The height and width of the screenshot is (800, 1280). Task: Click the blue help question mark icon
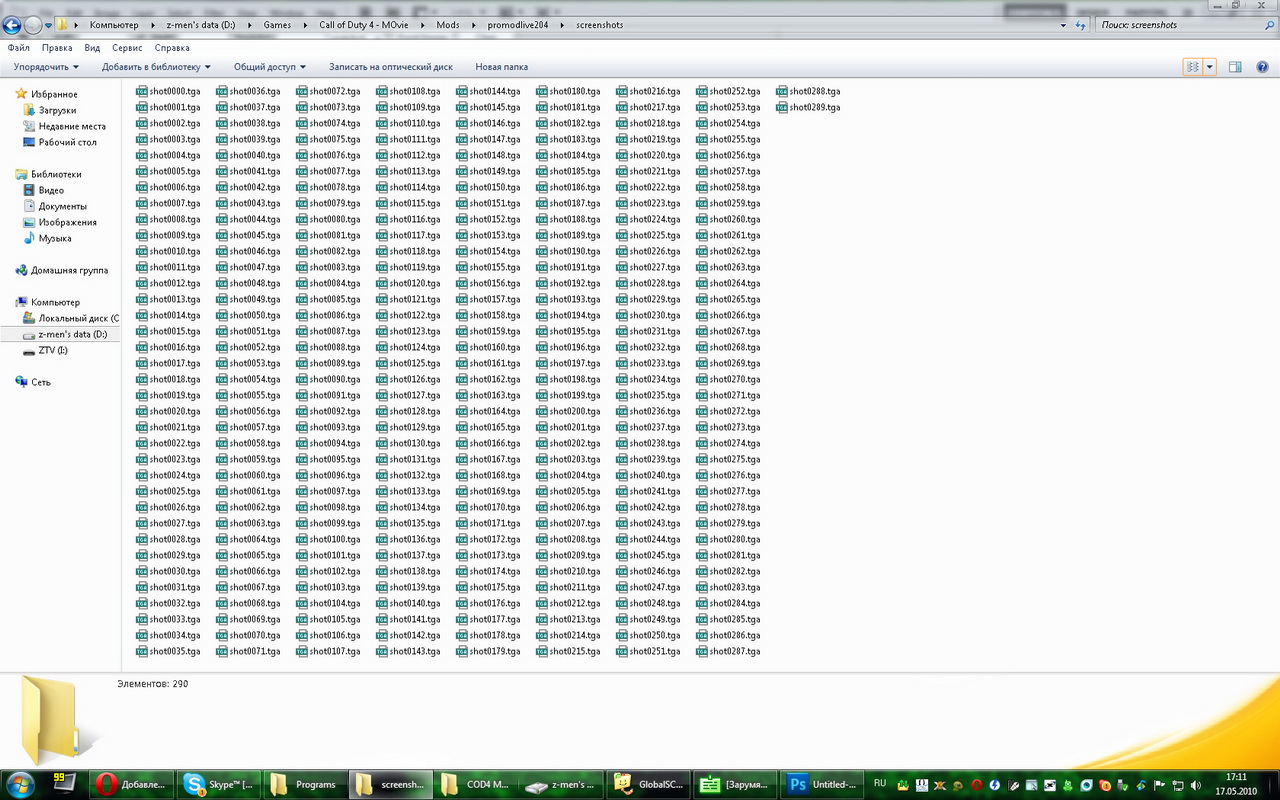point(1262,67)
